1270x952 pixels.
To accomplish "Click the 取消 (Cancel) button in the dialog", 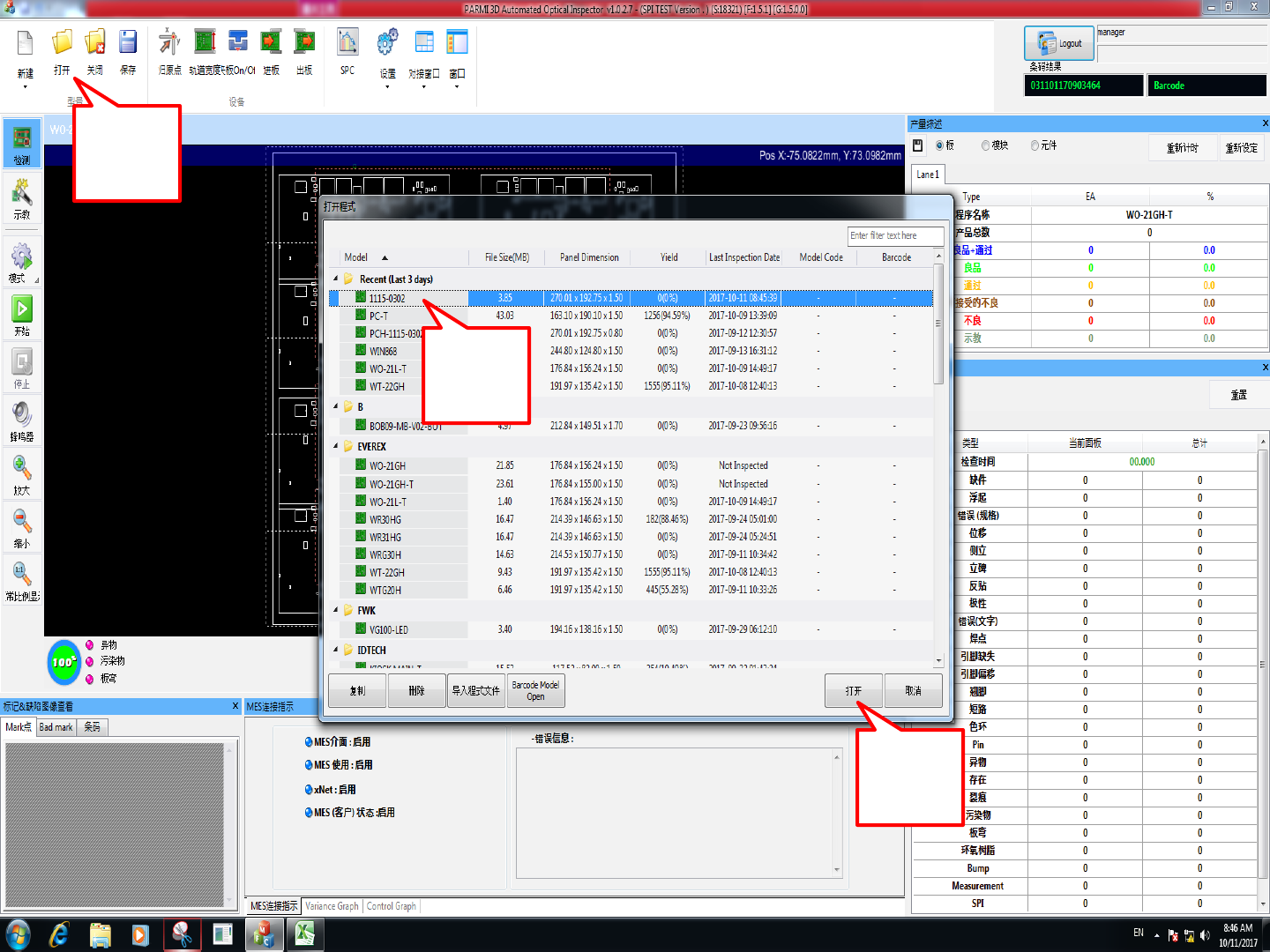I will [913, 691].
